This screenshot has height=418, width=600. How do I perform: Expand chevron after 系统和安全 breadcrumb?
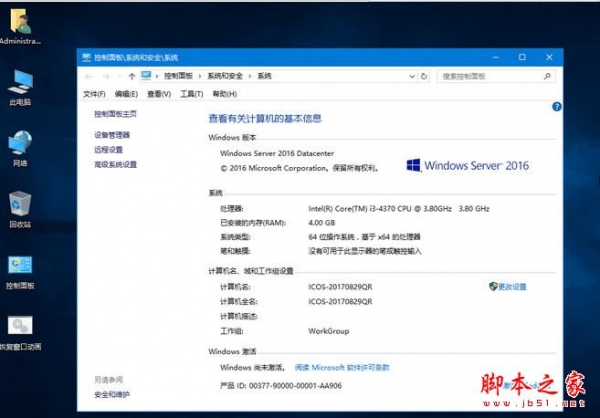coord(249,76)
